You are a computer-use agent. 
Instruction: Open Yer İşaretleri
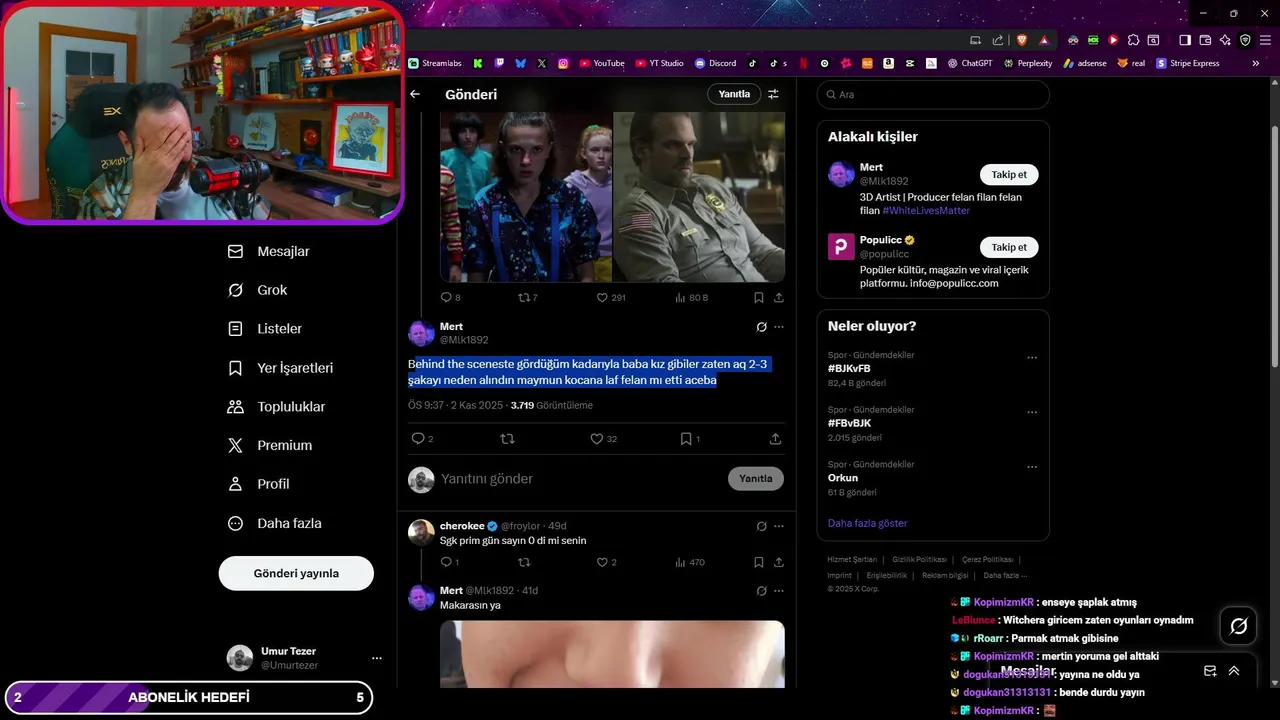(281, 368)
